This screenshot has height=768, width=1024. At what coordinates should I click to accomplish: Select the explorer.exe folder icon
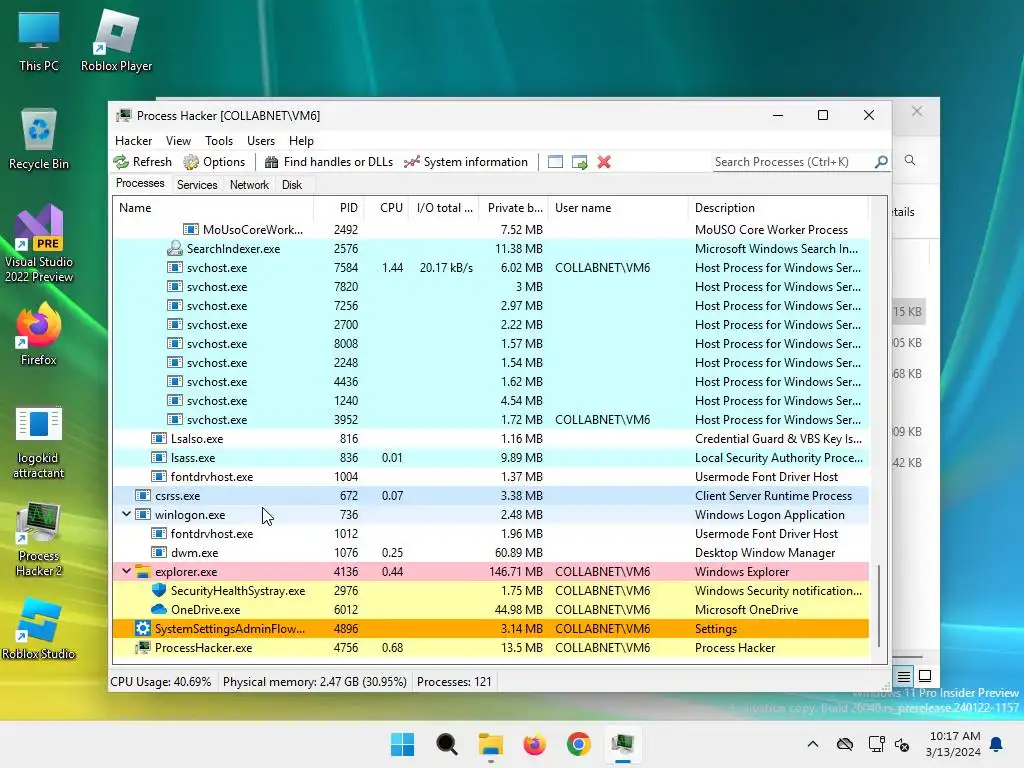[142, 572]
